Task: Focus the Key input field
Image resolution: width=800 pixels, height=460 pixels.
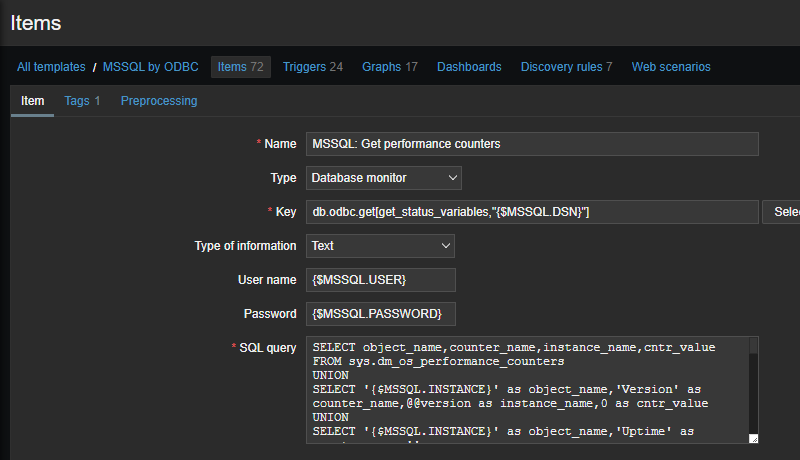Action: [x=532, y=212]
